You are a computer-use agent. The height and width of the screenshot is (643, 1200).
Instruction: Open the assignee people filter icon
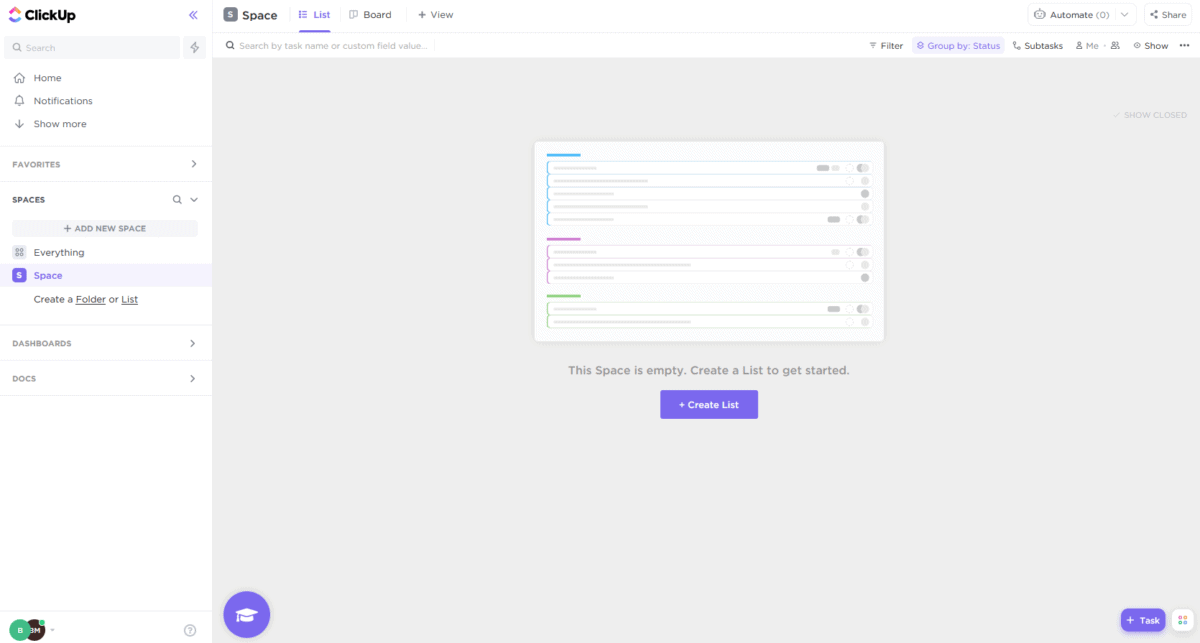tap(1115, 45)
